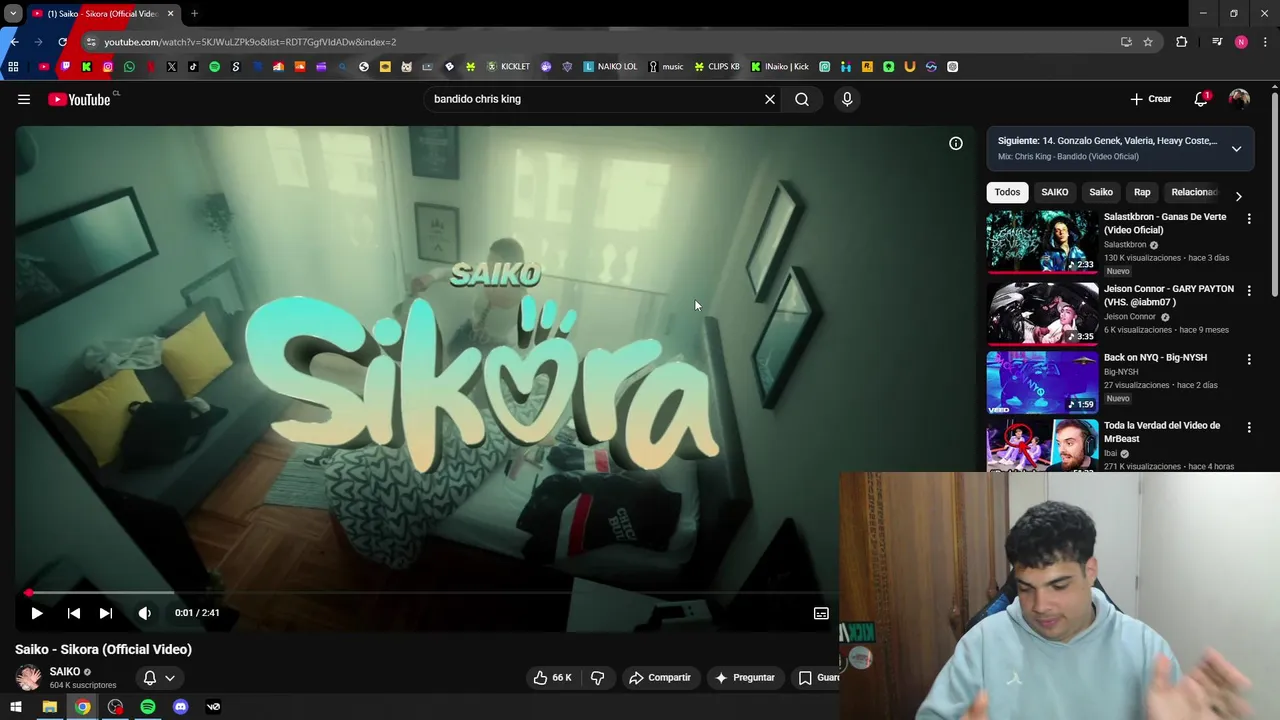
Task: Open the NAIKO LOL bookmark
Action: (x=610, y=67)
